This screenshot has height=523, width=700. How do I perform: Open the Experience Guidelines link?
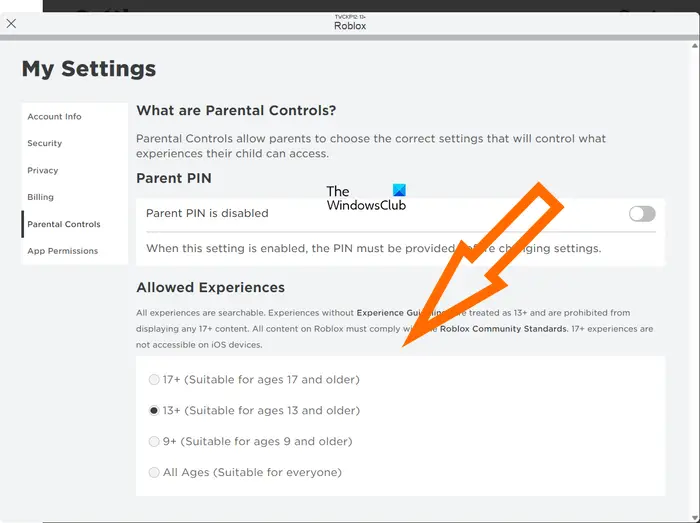[x=392, y=313]
